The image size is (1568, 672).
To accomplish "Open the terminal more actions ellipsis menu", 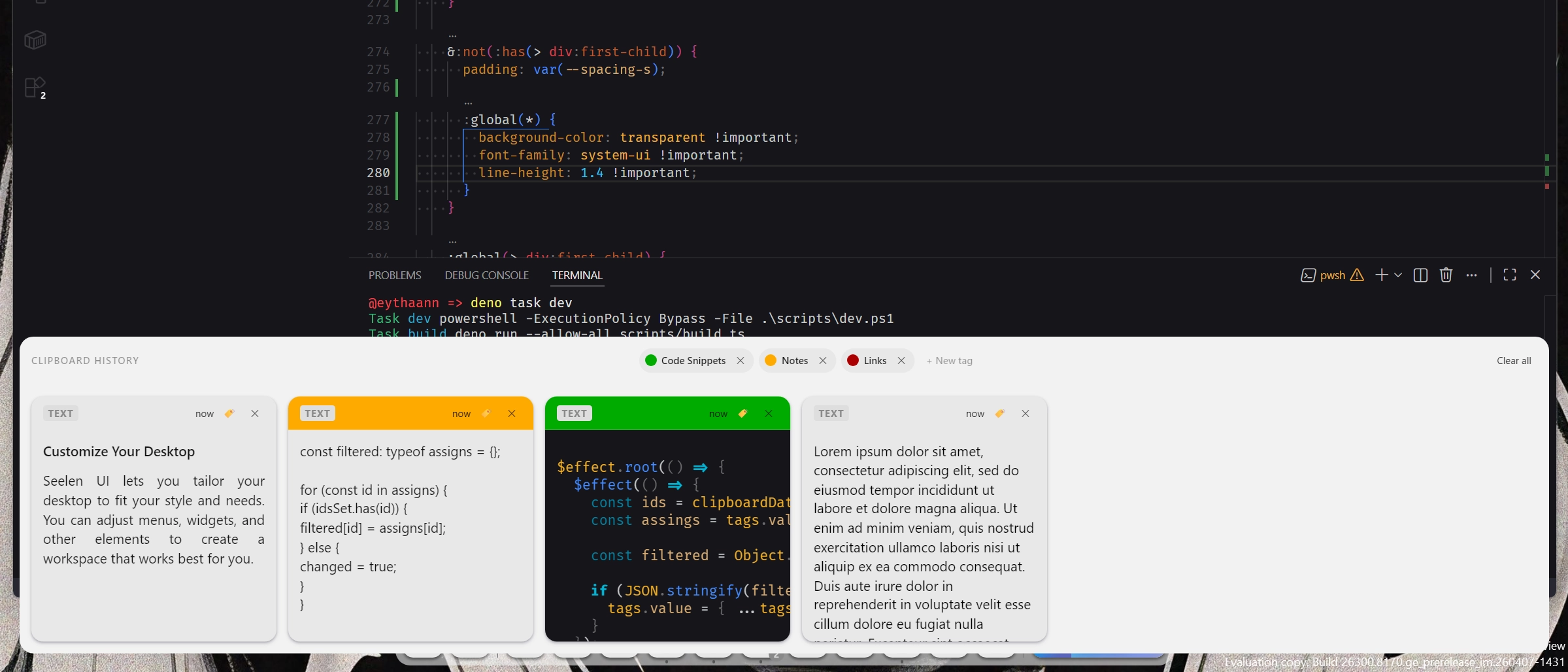I will [1471, 275].
